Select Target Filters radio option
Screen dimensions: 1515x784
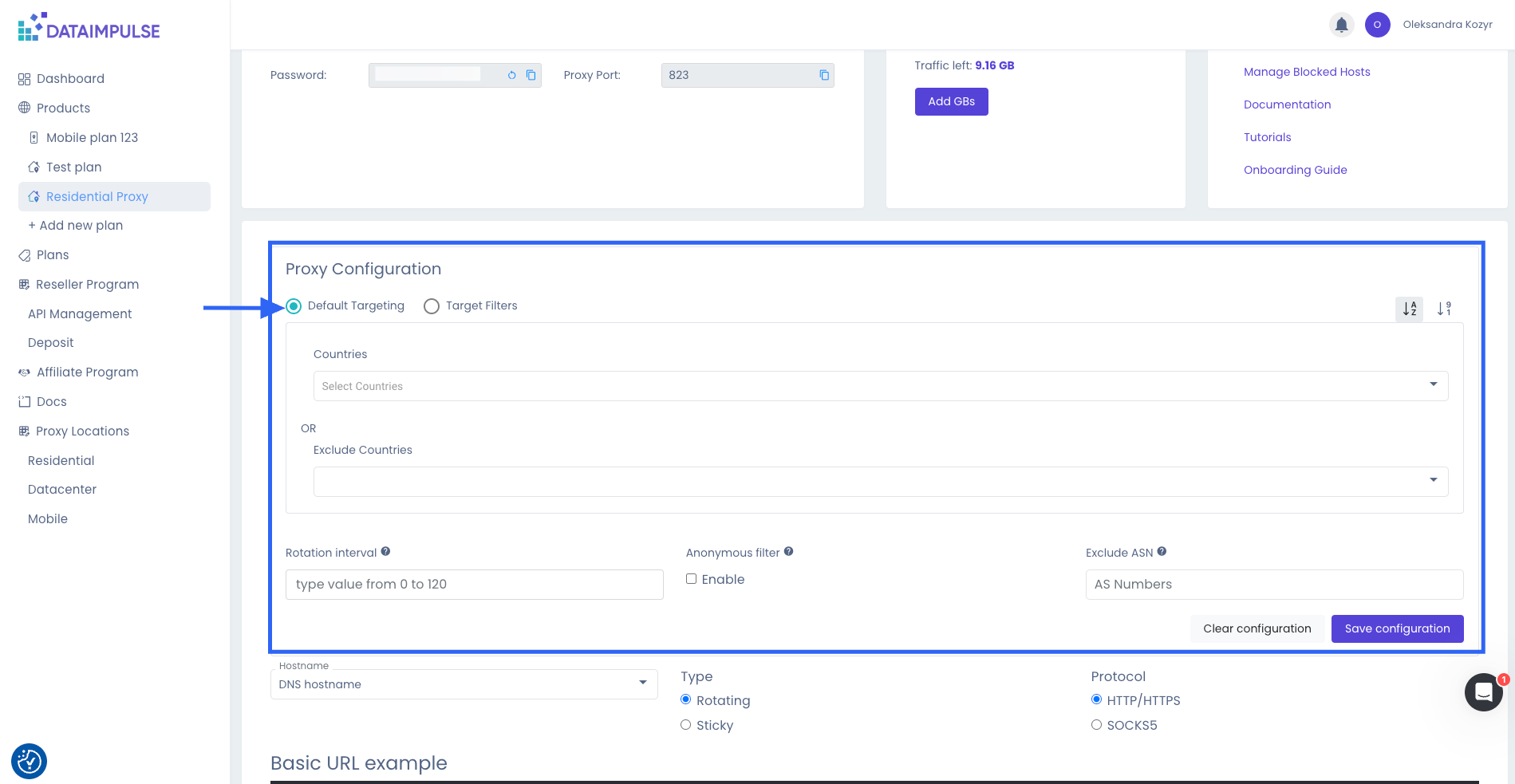tap(432, 306)
